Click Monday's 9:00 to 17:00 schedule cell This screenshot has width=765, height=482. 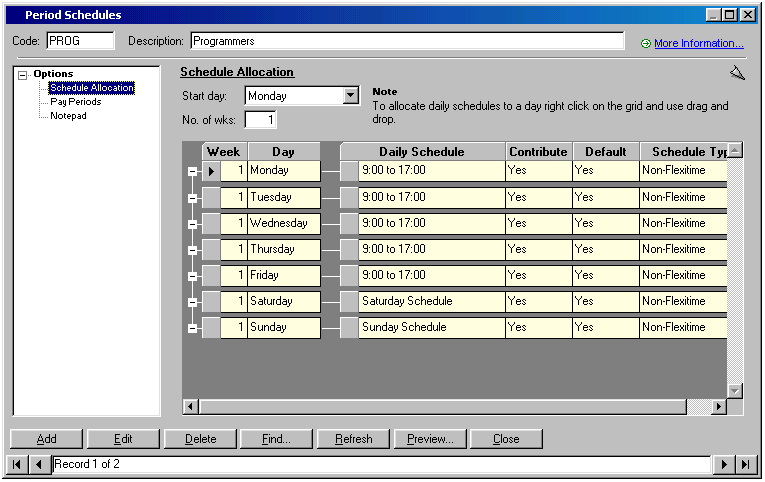(432, 171)
